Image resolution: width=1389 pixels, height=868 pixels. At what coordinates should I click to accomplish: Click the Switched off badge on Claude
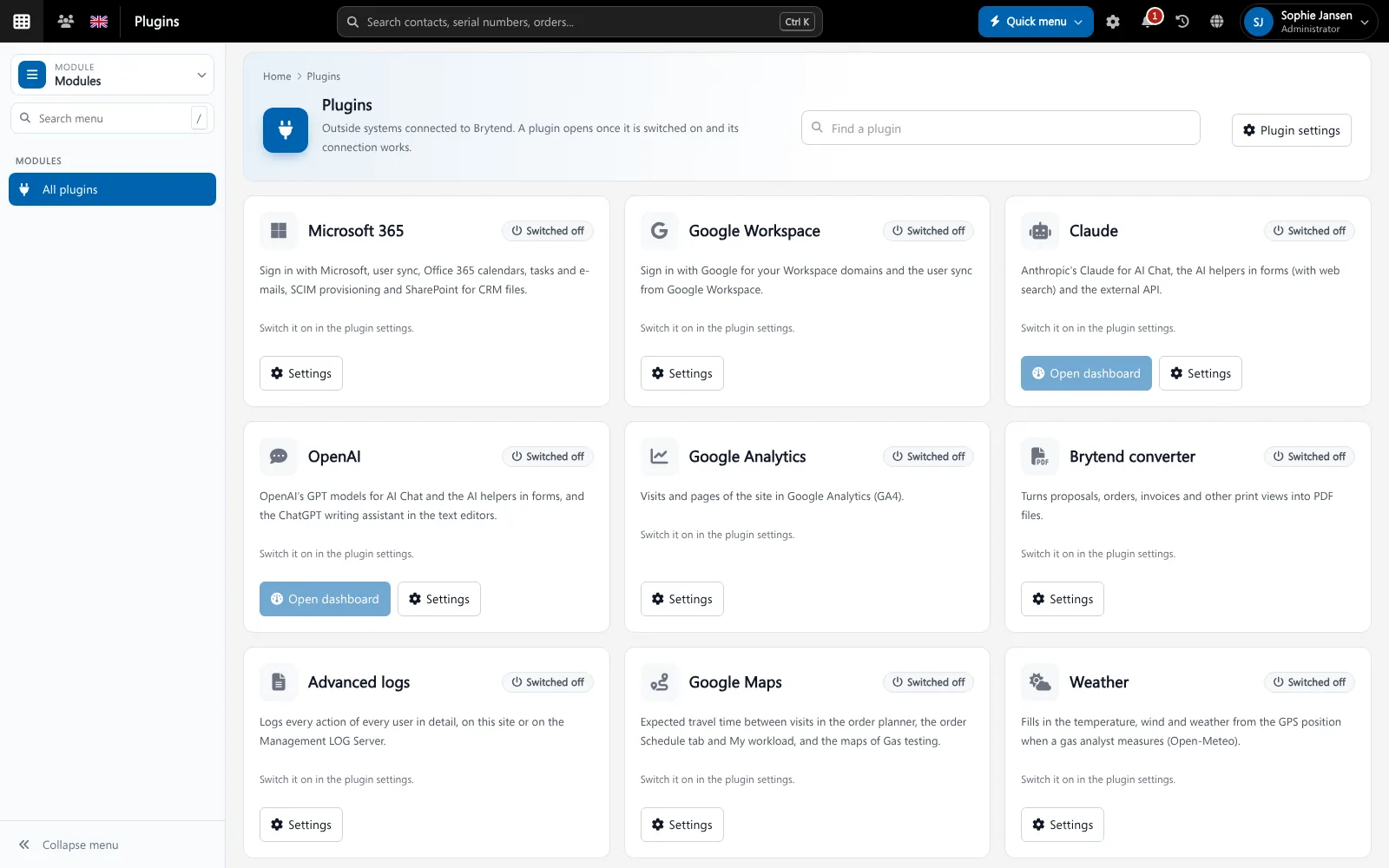click(1309, 231)
